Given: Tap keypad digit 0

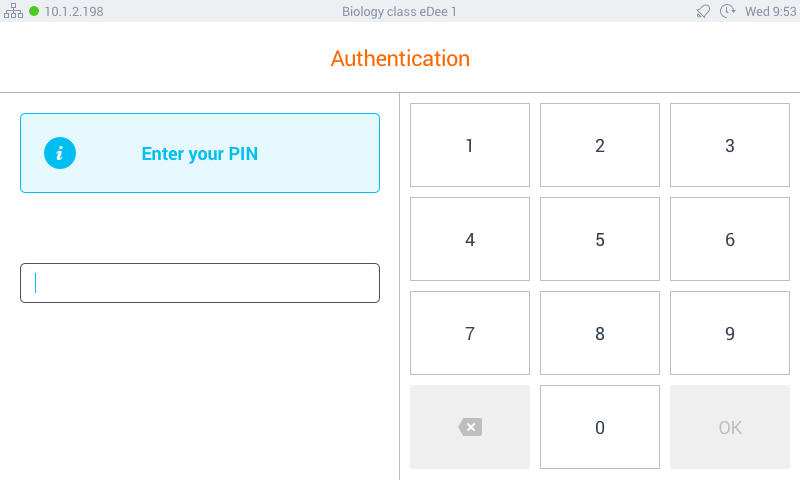Looking at the screenshot, I should [600, 427].
